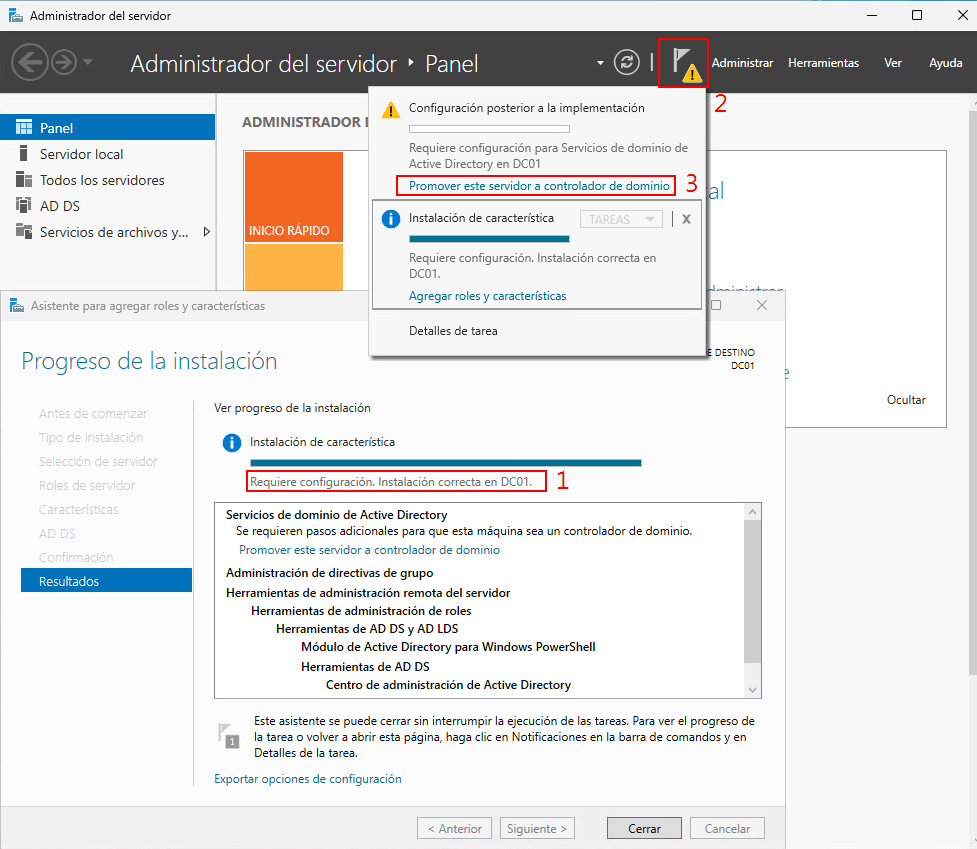
Task: Open dropdown arrow beside refresh icon
Action: [601, 63]
